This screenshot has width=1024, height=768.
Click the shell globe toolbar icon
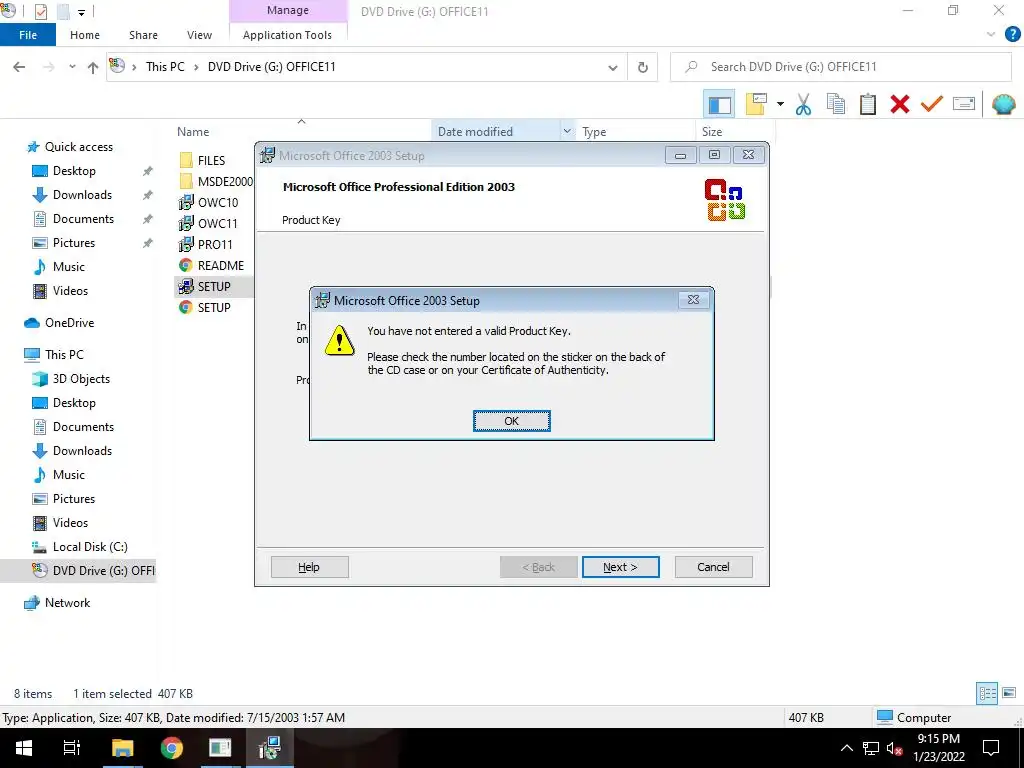[x=1003, y=104]
